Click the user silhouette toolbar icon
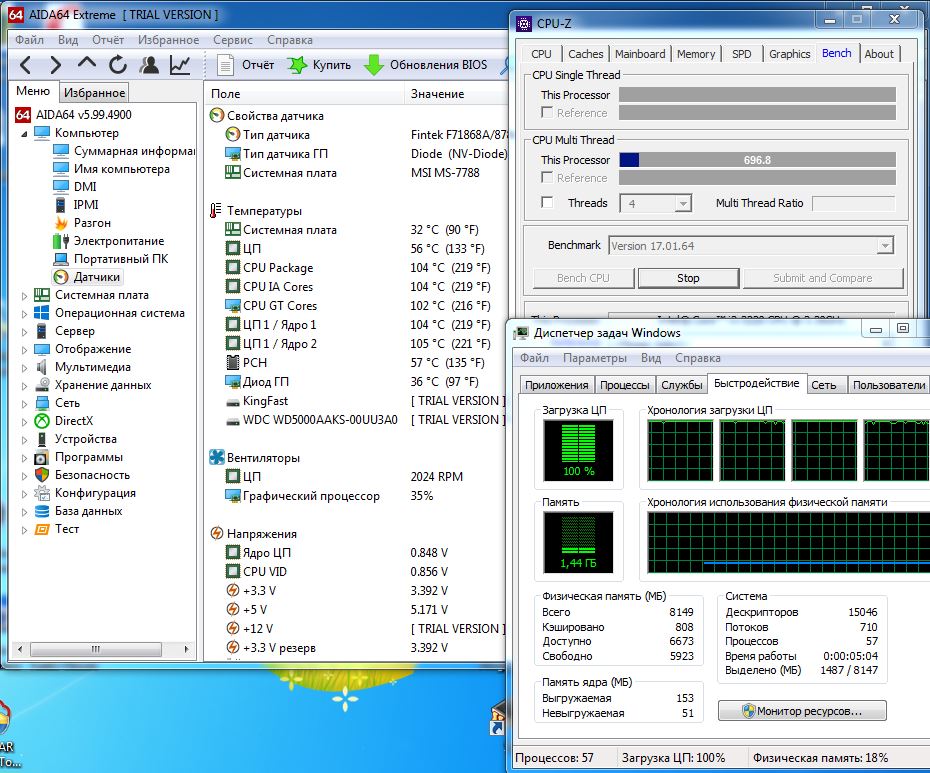 click(x=149, y=65)
